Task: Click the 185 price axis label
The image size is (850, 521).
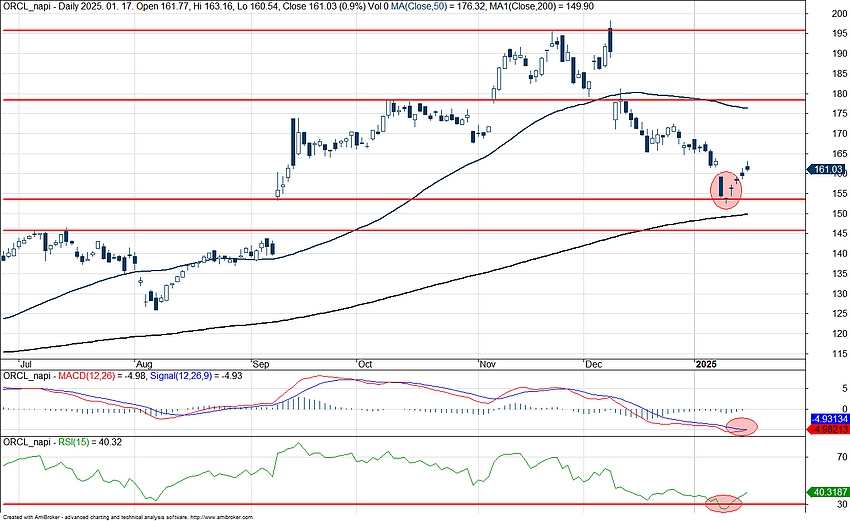Action: point(839,74)
